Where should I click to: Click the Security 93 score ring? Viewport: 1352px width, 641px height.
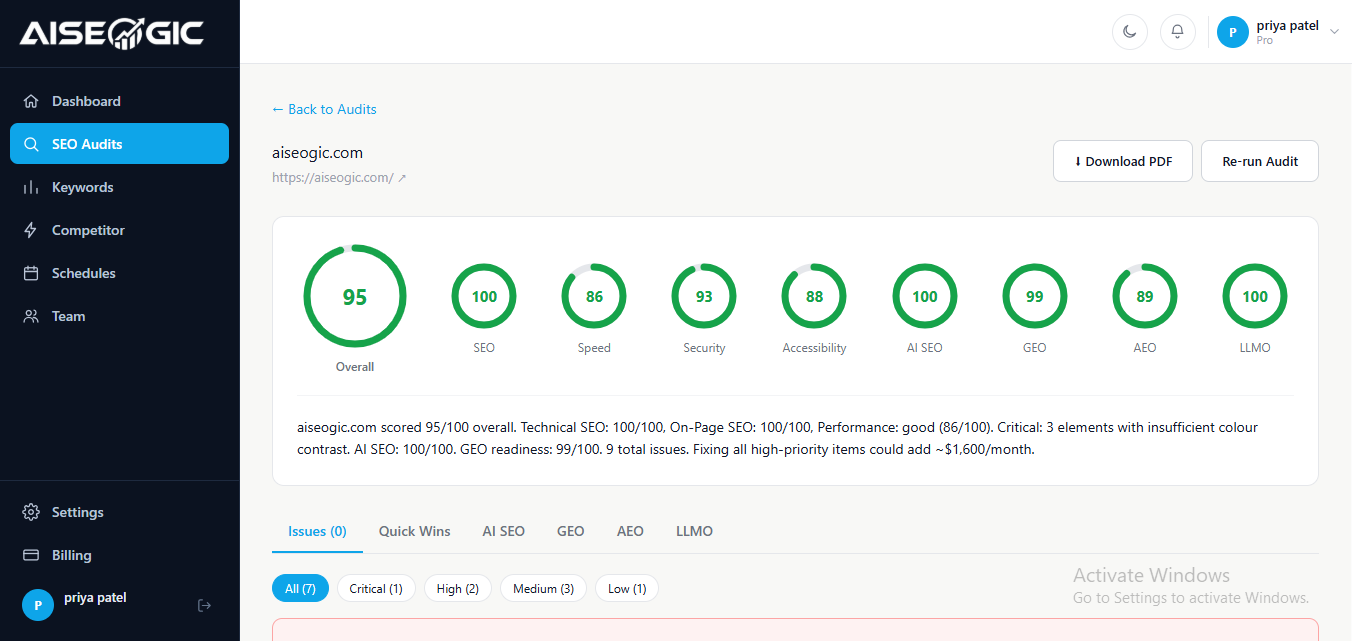pos(704,296)
